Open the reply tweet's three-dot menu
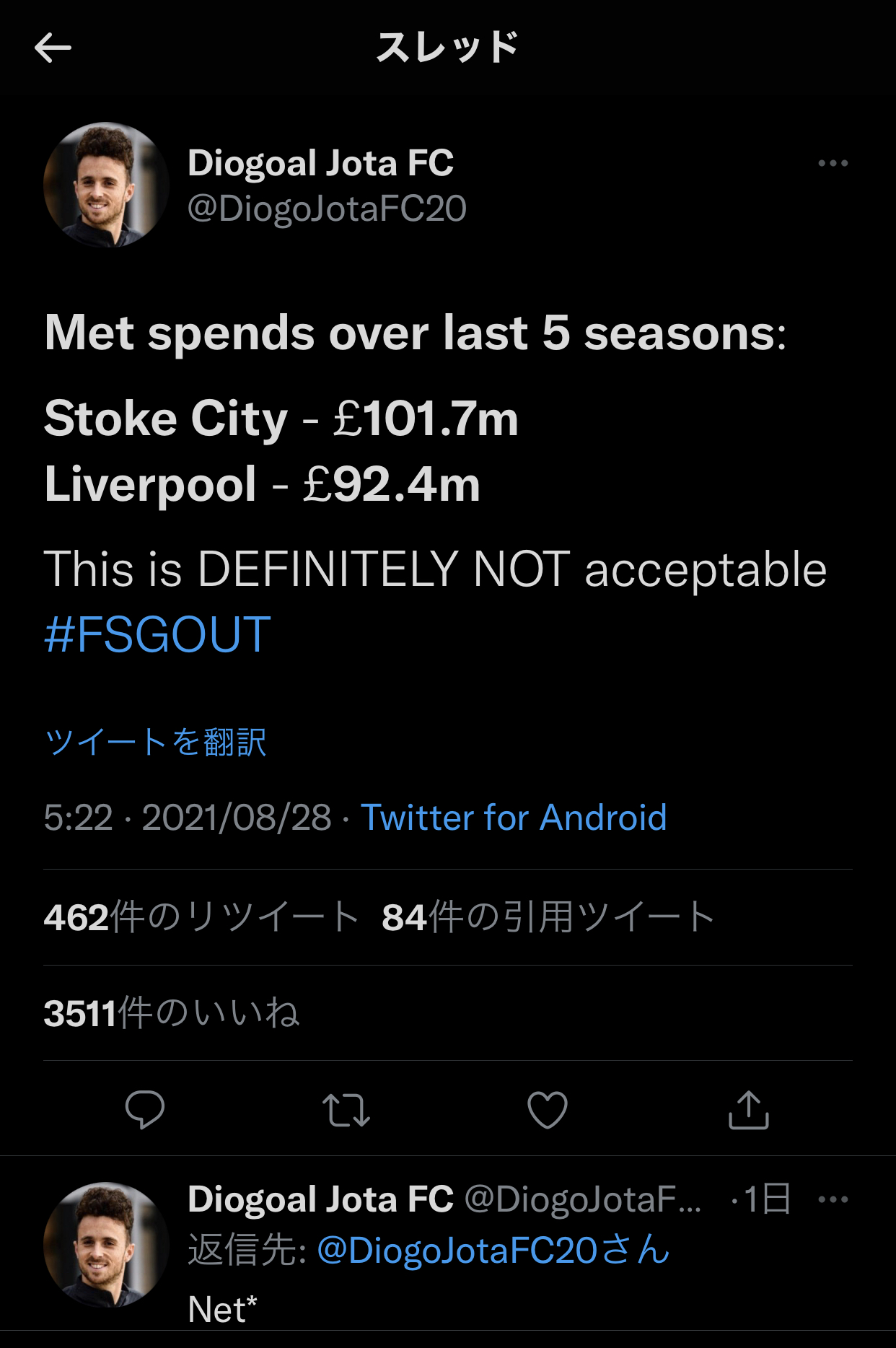Image resolution: width=896 pixels, height=1348 pixels. click(x=833, y=1199)
